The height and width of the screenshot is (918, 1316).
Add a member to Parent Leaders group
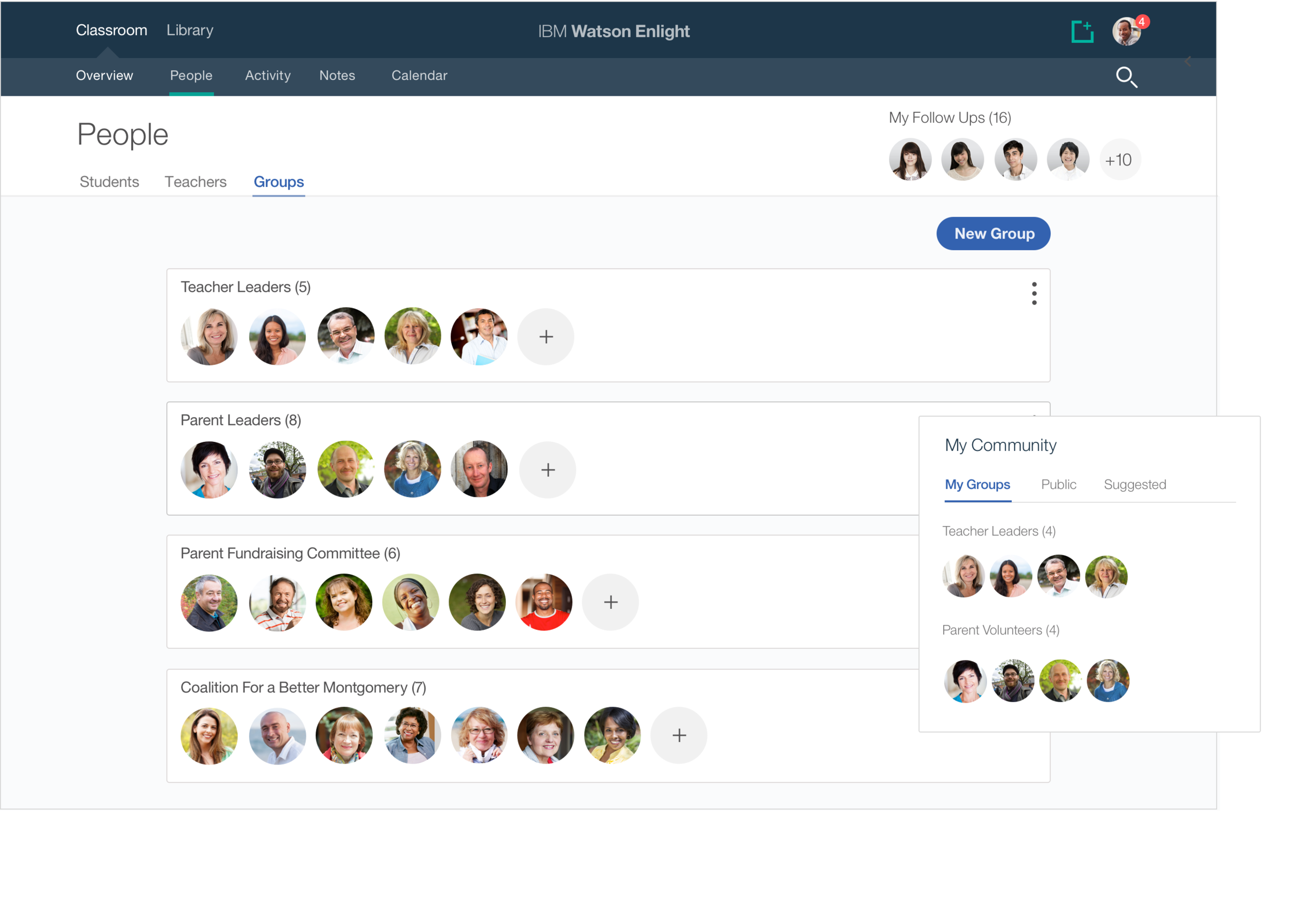pos(547,470)
